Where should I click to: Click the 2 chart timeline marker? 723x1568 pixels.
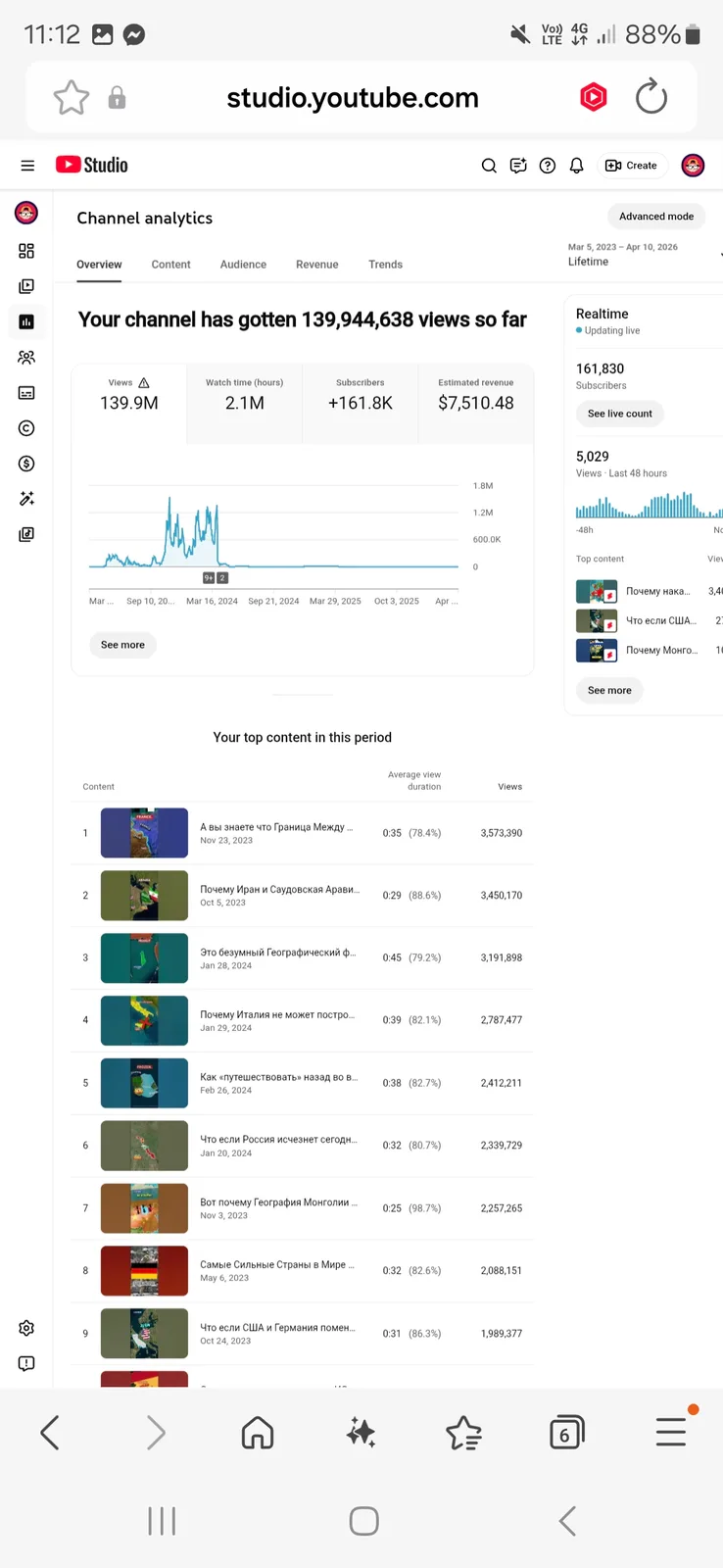tap(222, 578)
